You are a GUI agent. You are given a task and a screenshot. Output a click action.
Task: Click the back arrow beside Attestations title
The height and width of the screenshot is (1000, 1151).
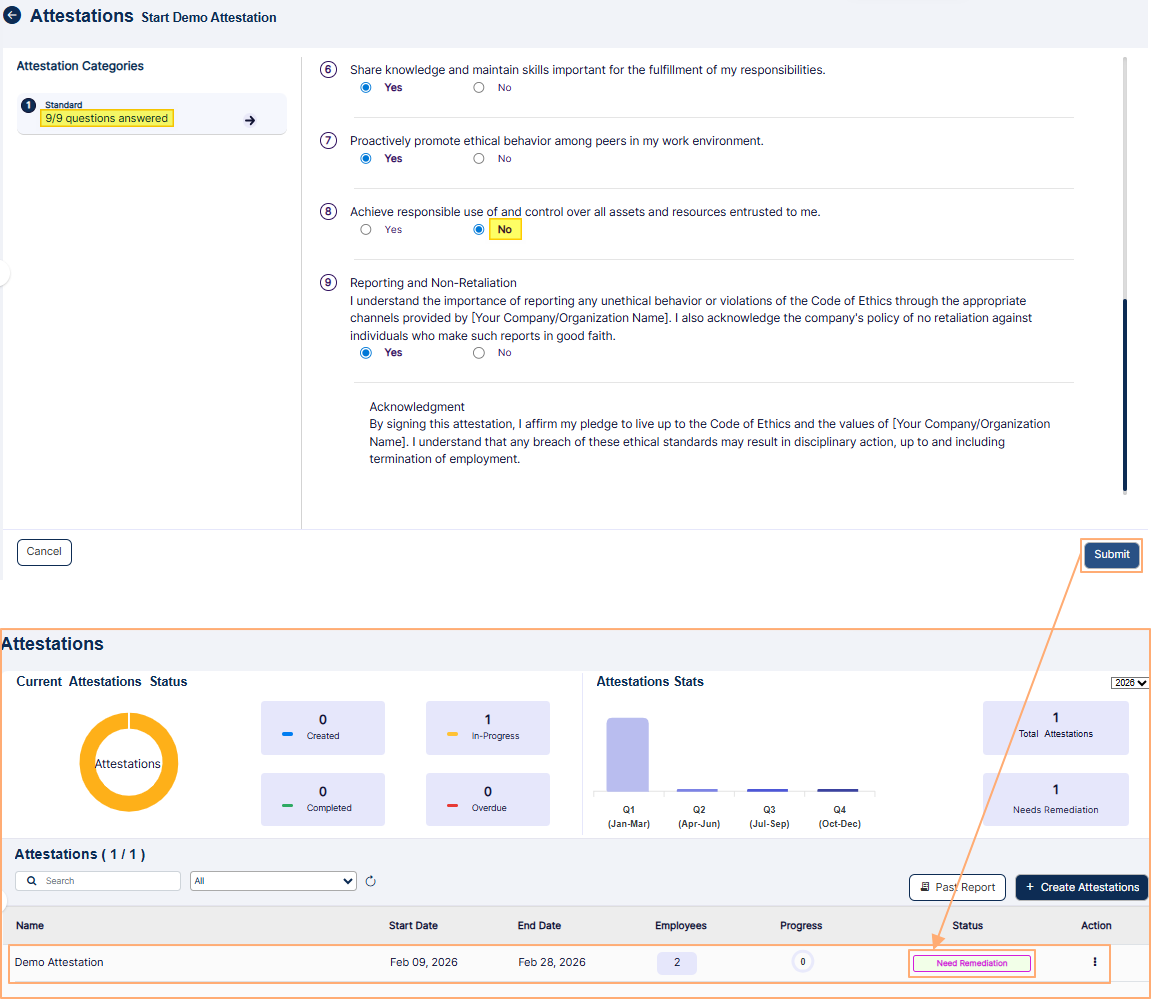[13, 16]
